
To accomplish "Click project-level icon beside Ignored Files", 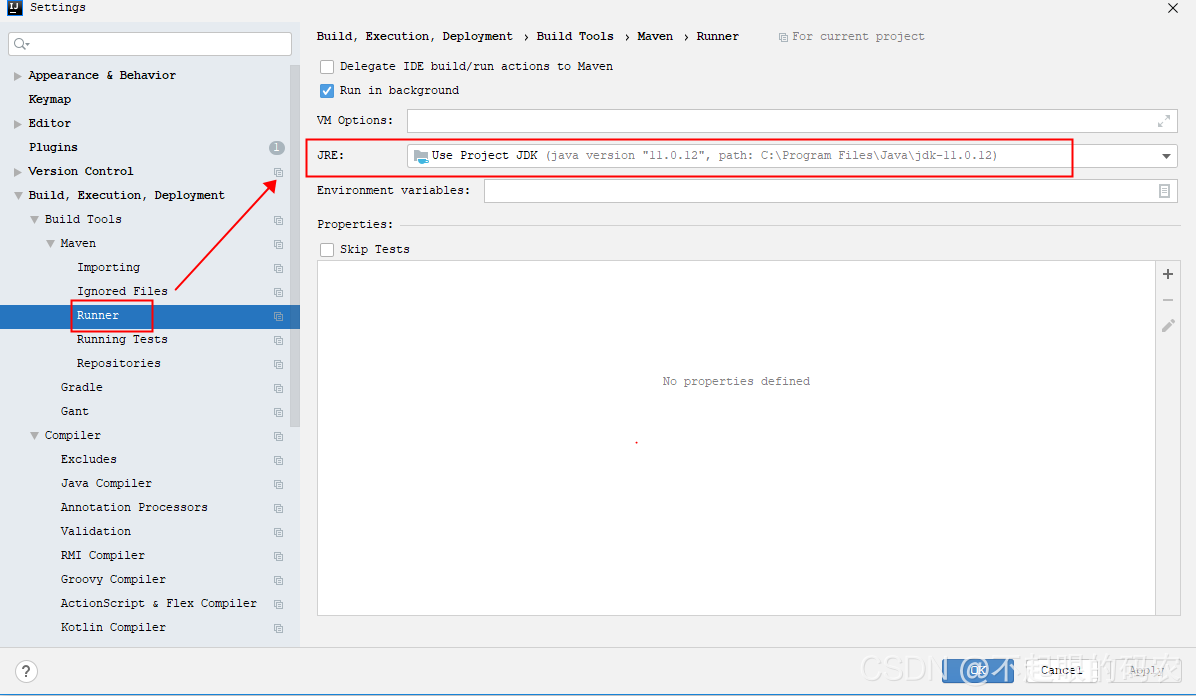I will 278,292.
